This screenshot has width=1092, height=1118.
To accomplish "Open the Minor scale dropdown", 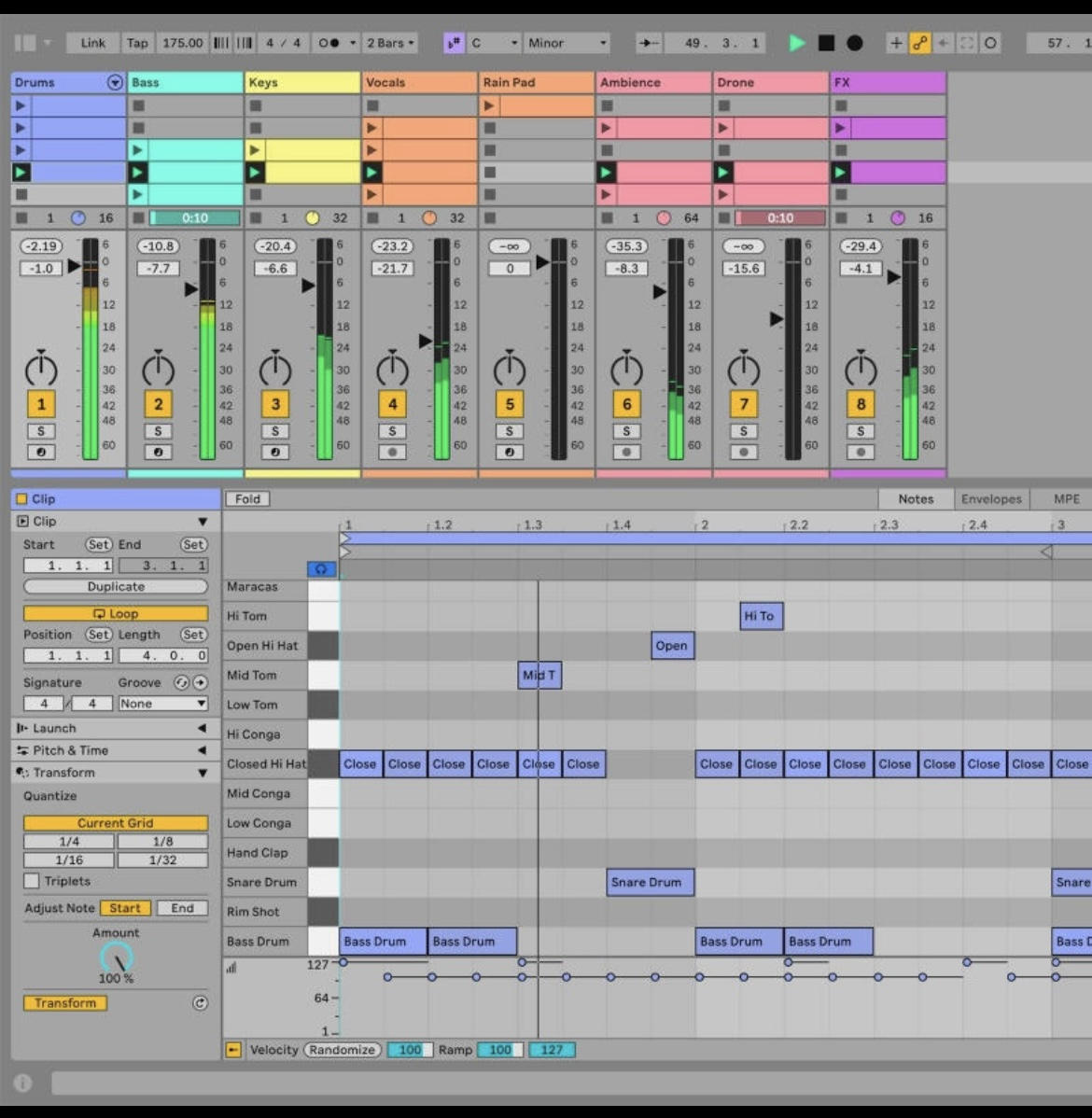I will 567,43.
